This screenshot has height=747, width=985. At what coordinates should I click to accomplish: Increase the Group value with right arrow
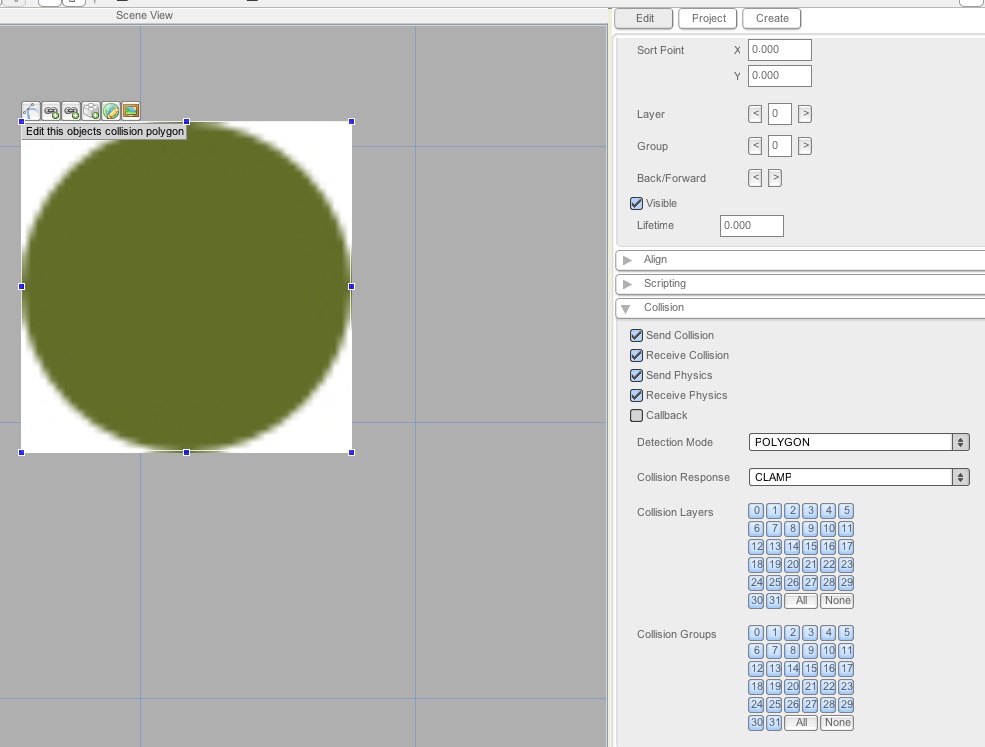click(805, 146)
